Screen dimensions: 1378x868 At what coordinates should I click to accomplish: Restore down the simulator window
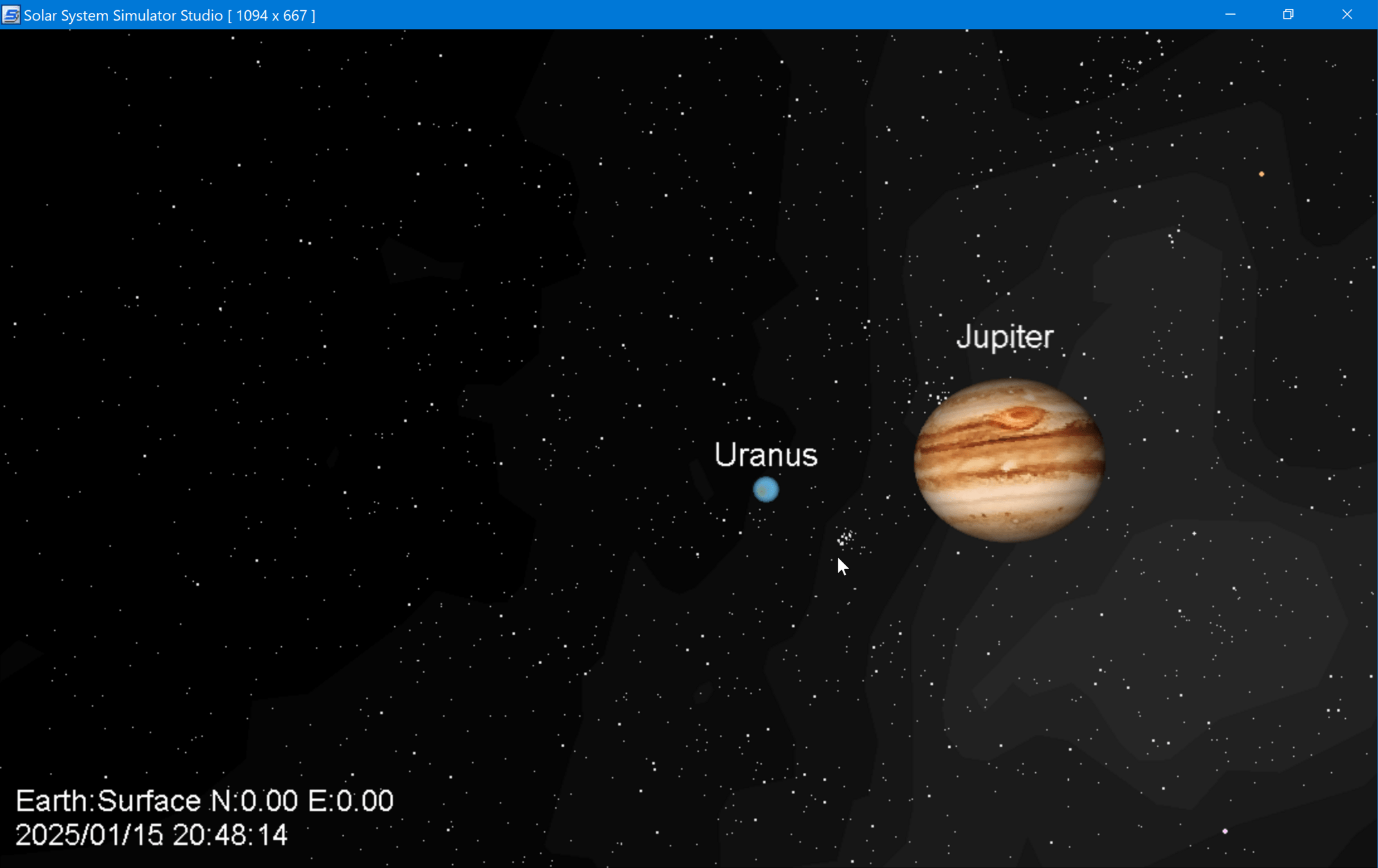coord(1288,15)
